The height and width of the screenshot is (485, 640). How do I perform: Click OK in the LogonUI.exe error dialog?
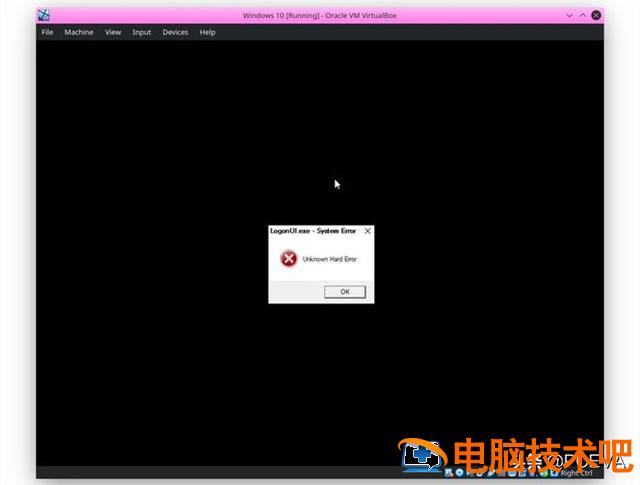pos(345,291)
